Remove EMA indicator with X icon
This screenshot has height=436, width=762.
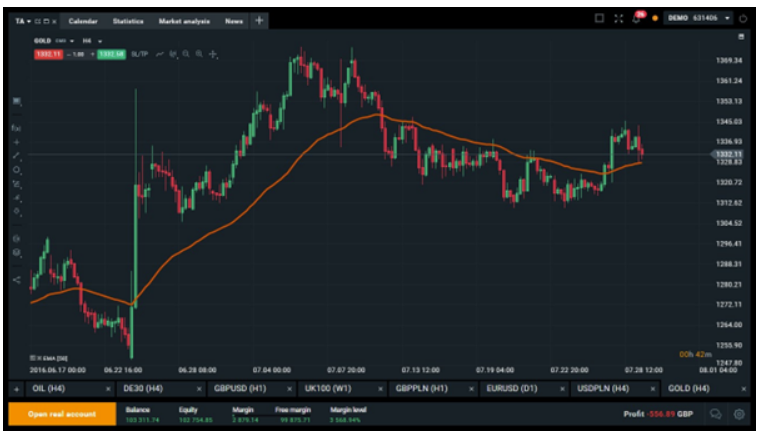point(39,358)
